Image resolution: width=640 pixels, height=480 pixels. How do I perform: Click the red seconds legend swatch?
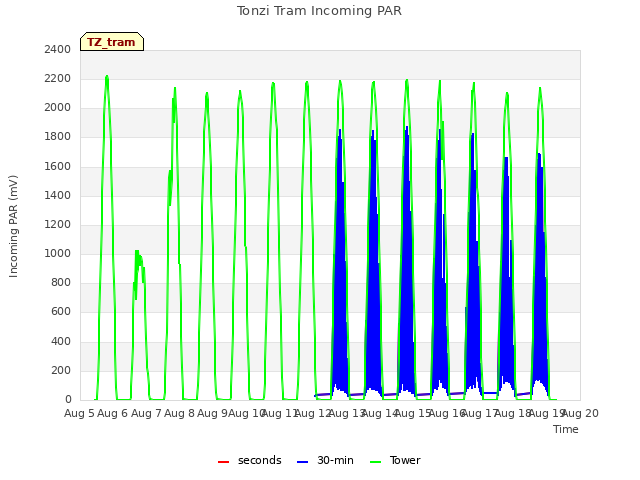pos(224,462)
